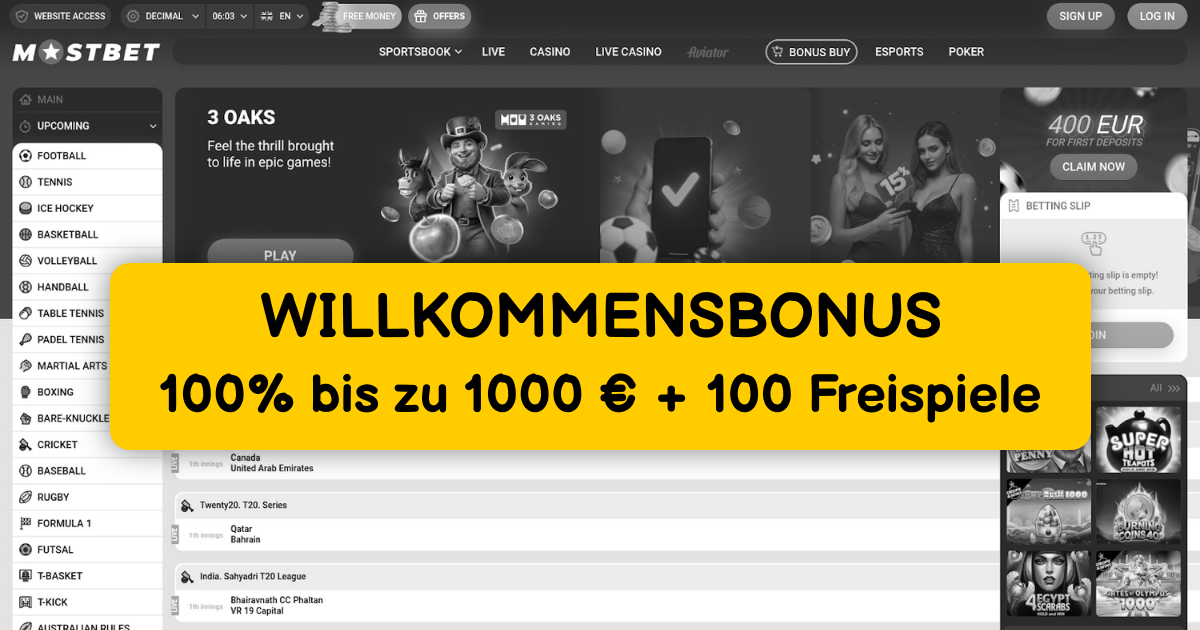This screenshot has height=630, width=1200.
Task: Click the Football icon in sports sidebar
Action: pos(26,156)
